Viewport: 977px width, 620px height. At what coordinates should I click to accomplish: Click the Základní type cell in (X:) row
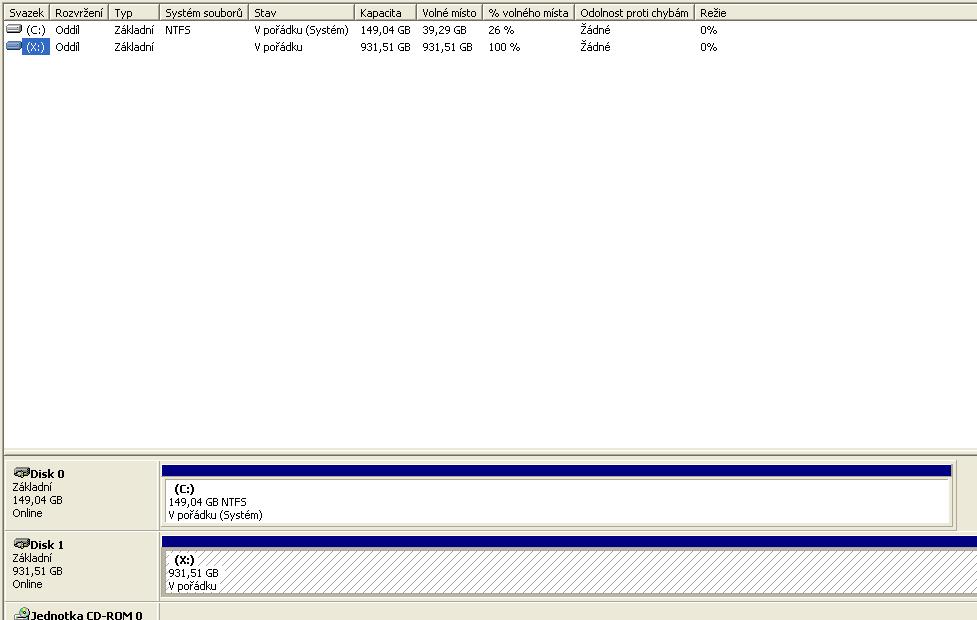tap(134, 47)
